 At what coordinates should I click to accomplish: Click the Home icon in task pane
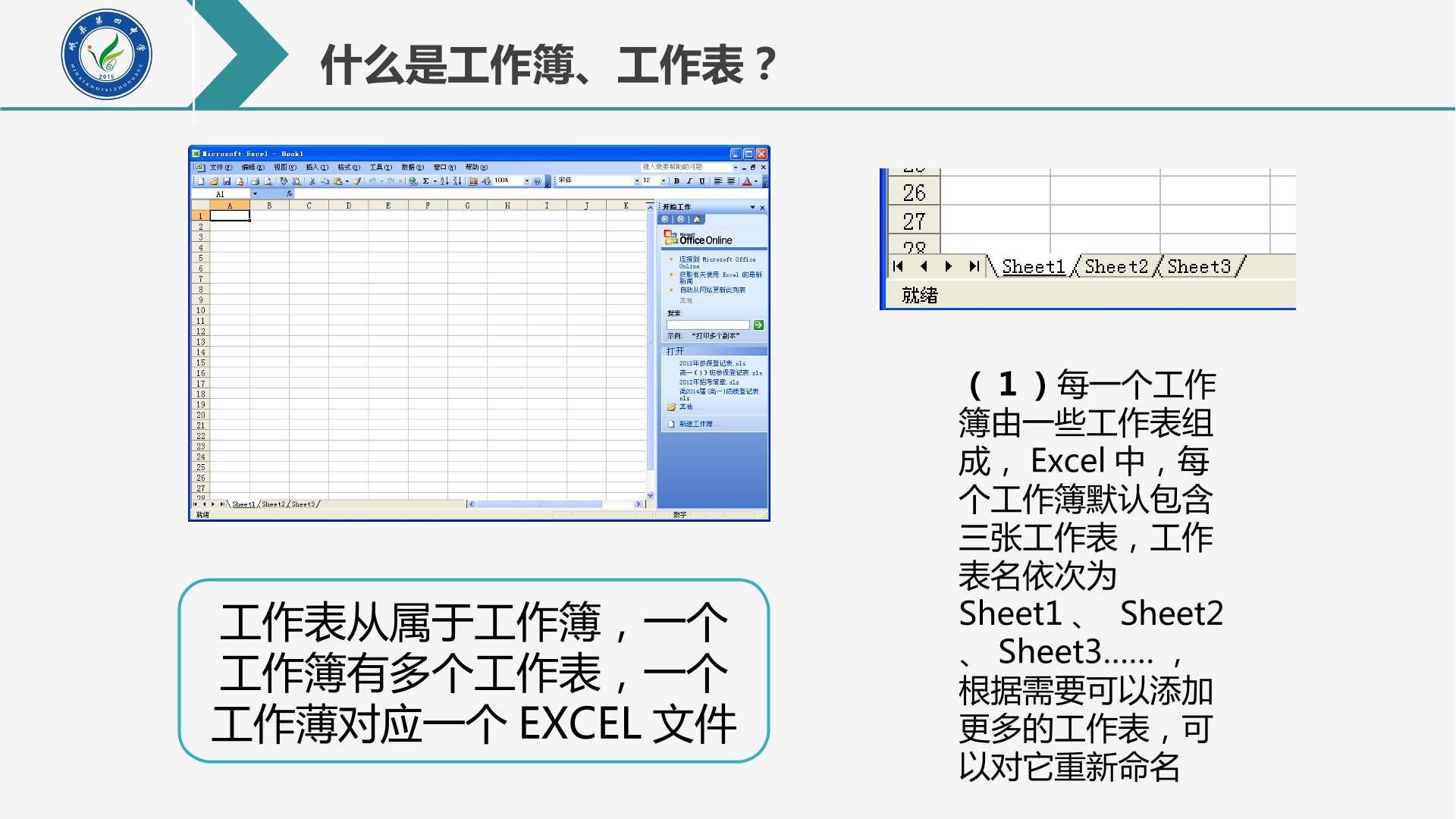697,219
